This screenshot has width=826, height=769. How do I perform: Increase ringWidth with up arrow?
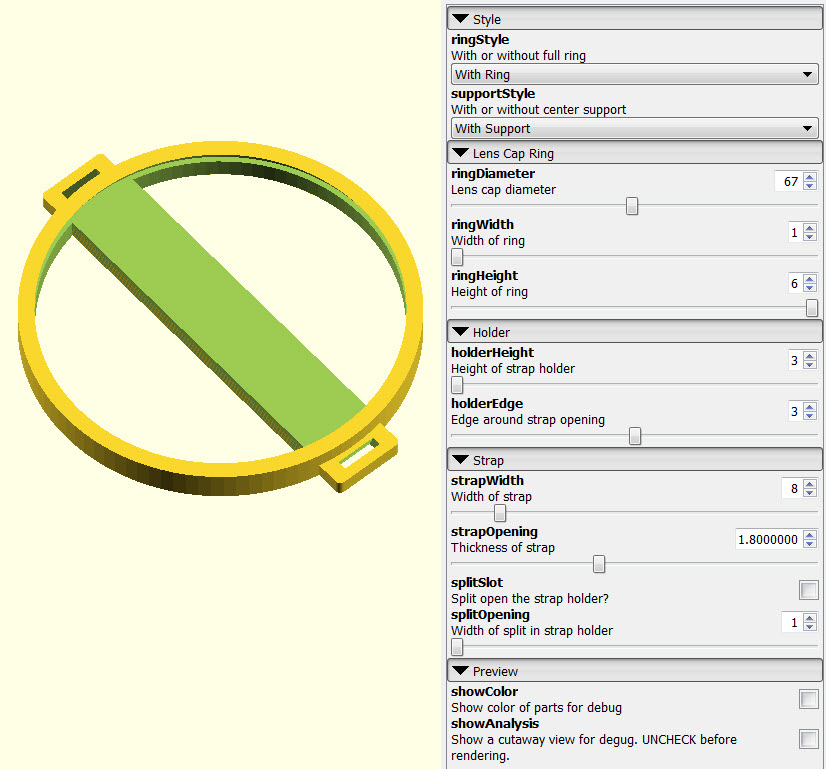coord(810,228)
